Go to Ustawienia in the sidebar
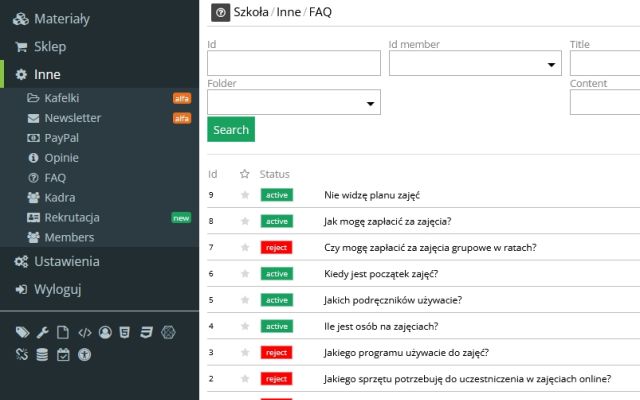Viewport: 640px width, 400px height. [66, 261]
